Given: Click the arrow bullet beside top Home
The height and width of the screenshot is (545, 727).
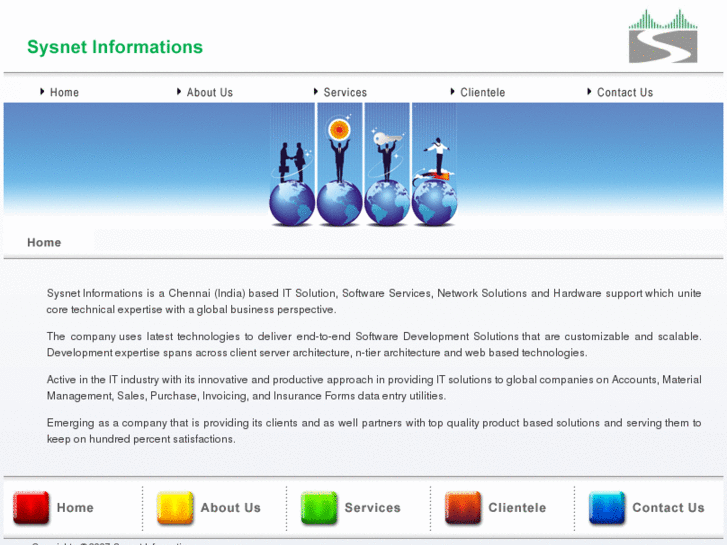Looking at the screenshot, I should click(42, 91).
